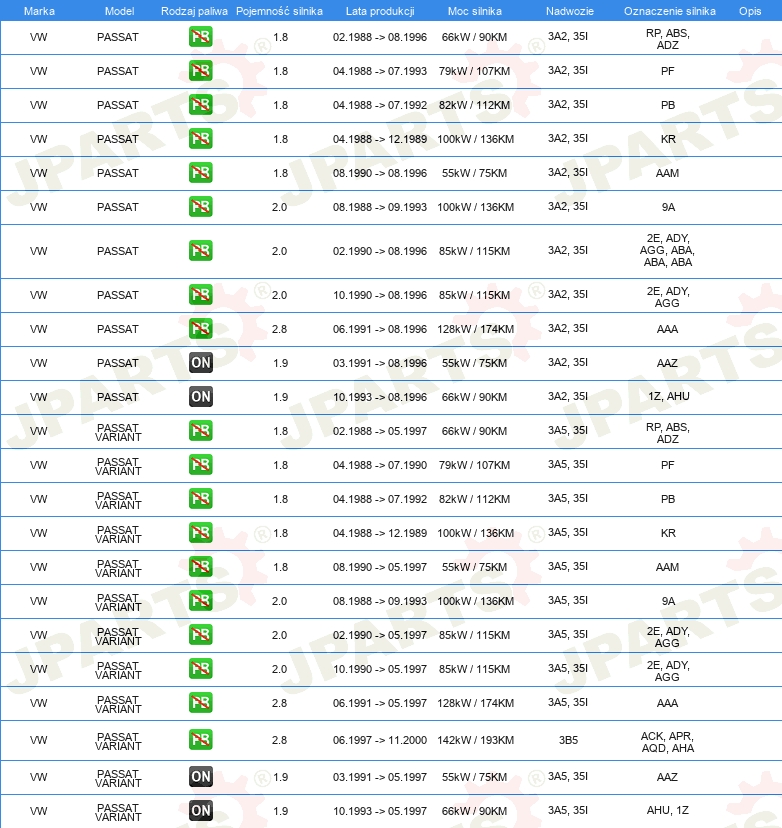Select the '02.1988 -> 08.1996' production years cell

[380, 37]
